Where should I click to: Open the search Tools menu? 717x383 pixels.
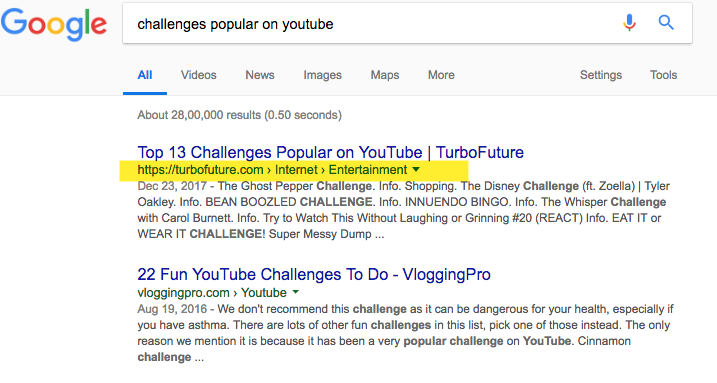click(663, 75)
